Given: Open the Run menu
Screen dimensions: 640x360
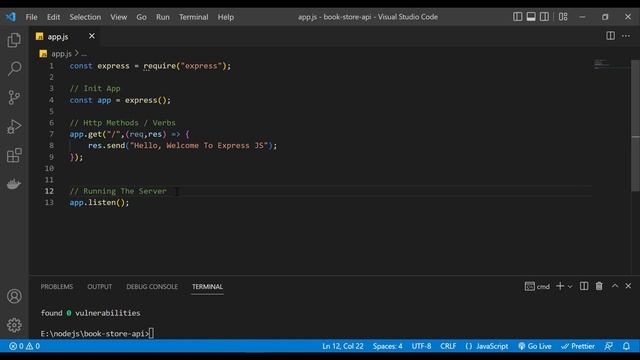Looking at the screenshot, I should point(162,17).
